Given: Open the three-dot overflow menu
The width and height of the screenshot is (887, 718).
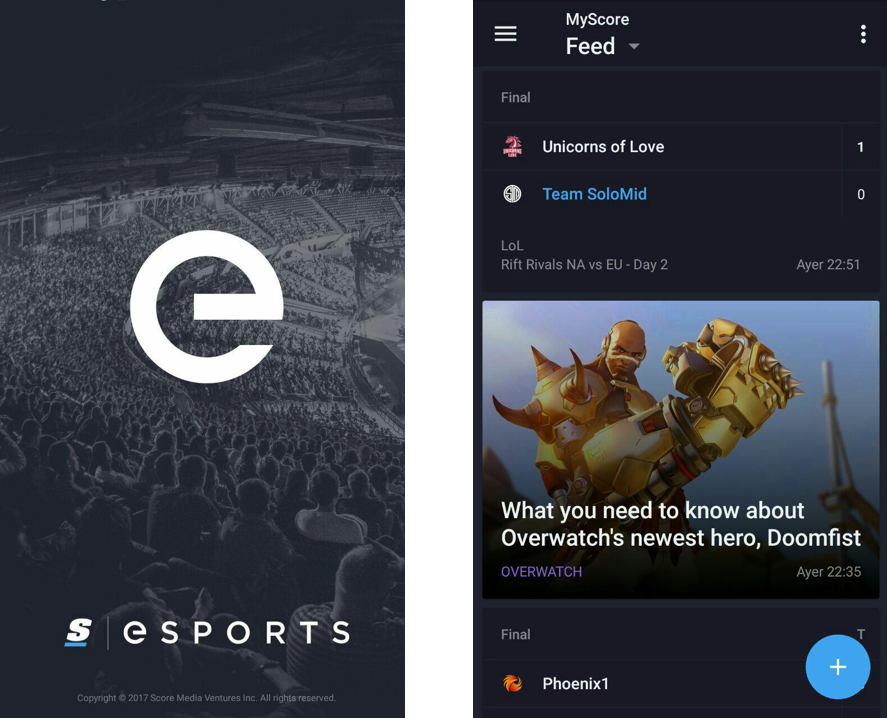Looking at the screenshot, I should coord(863,34).
